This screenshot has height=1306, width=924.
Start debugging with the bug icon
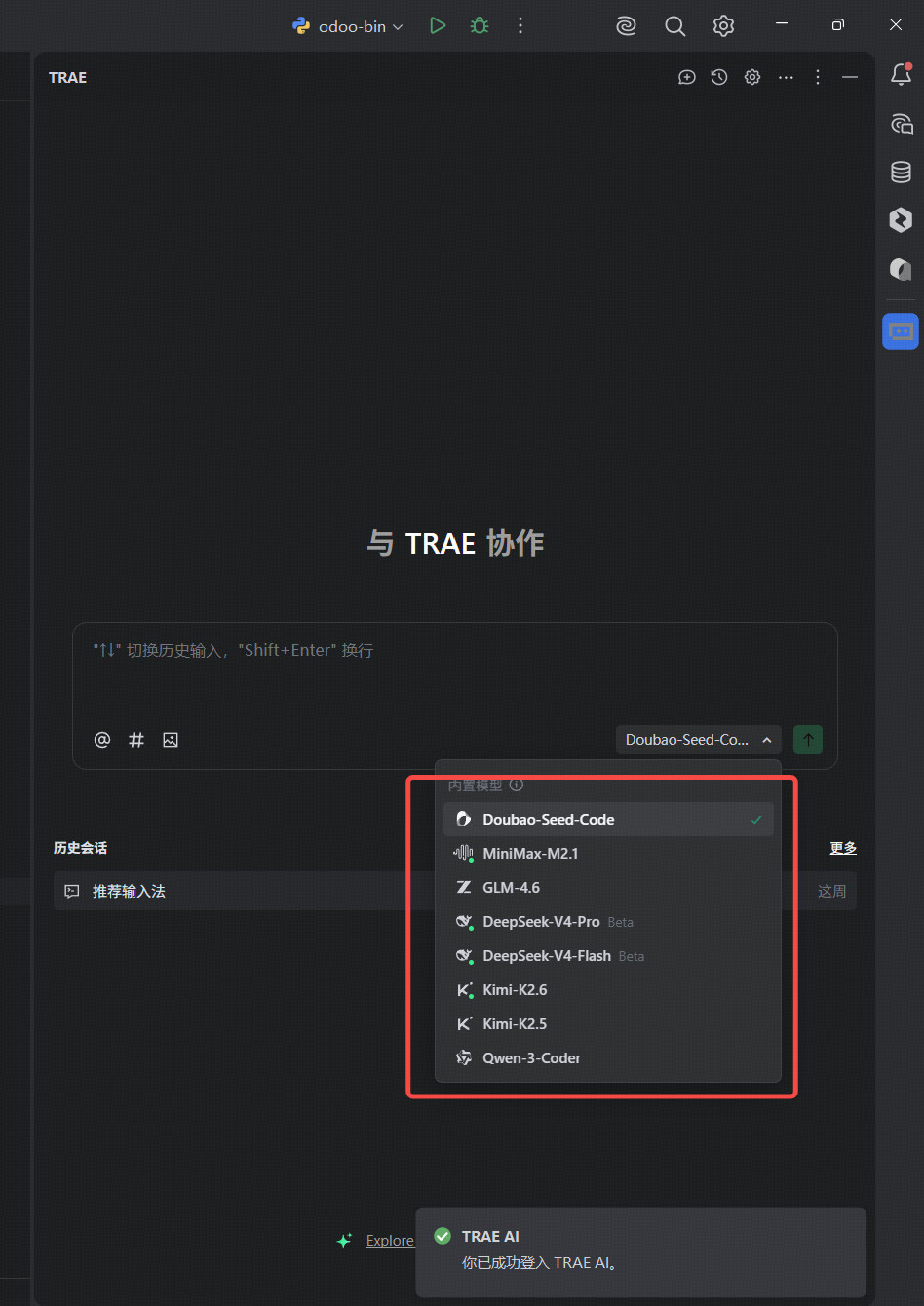(x=480, y=26)
